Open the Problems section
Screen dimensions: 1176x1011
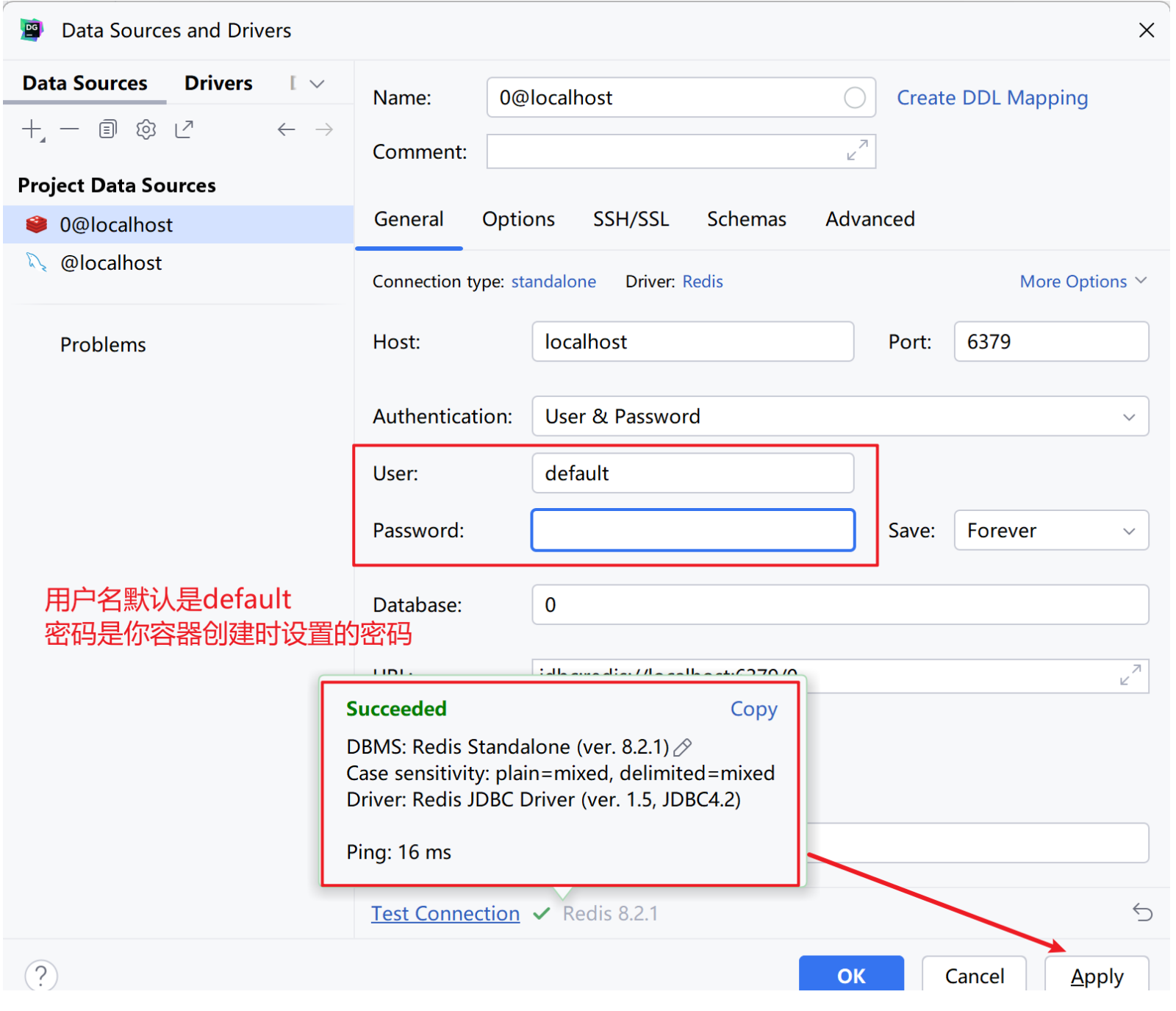pos(103,344)
